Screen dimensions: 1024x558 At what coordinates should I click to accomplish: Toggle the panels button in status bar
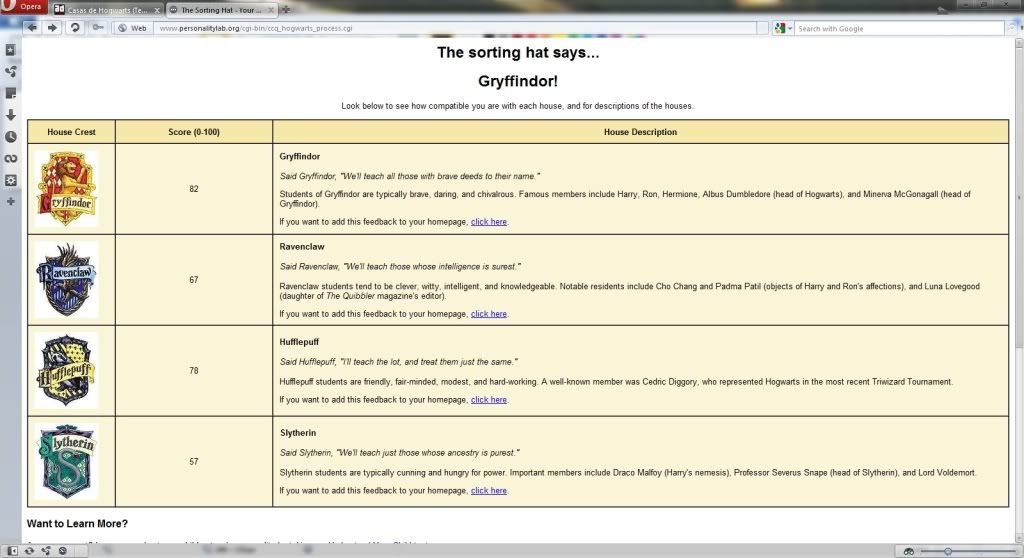pos(12,551)
